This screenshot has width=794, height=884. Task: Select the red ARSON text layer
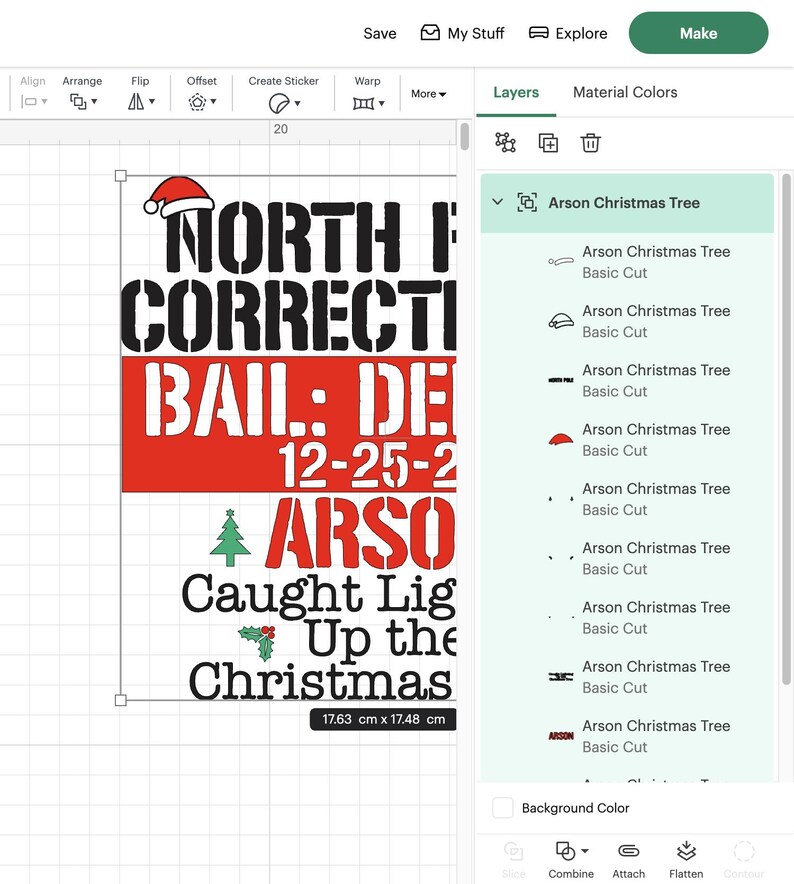(627, 736)
